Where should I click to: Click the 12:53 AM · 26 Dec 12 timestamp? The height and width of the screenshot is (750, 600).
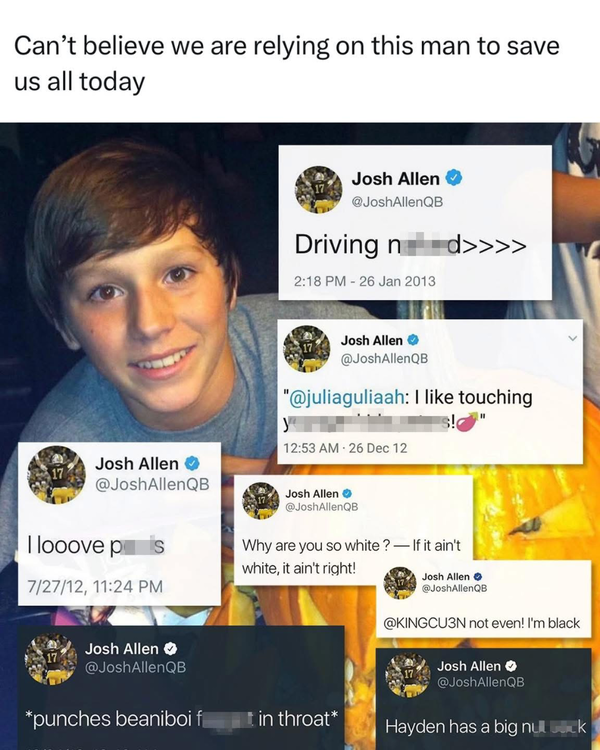point(345,448)
